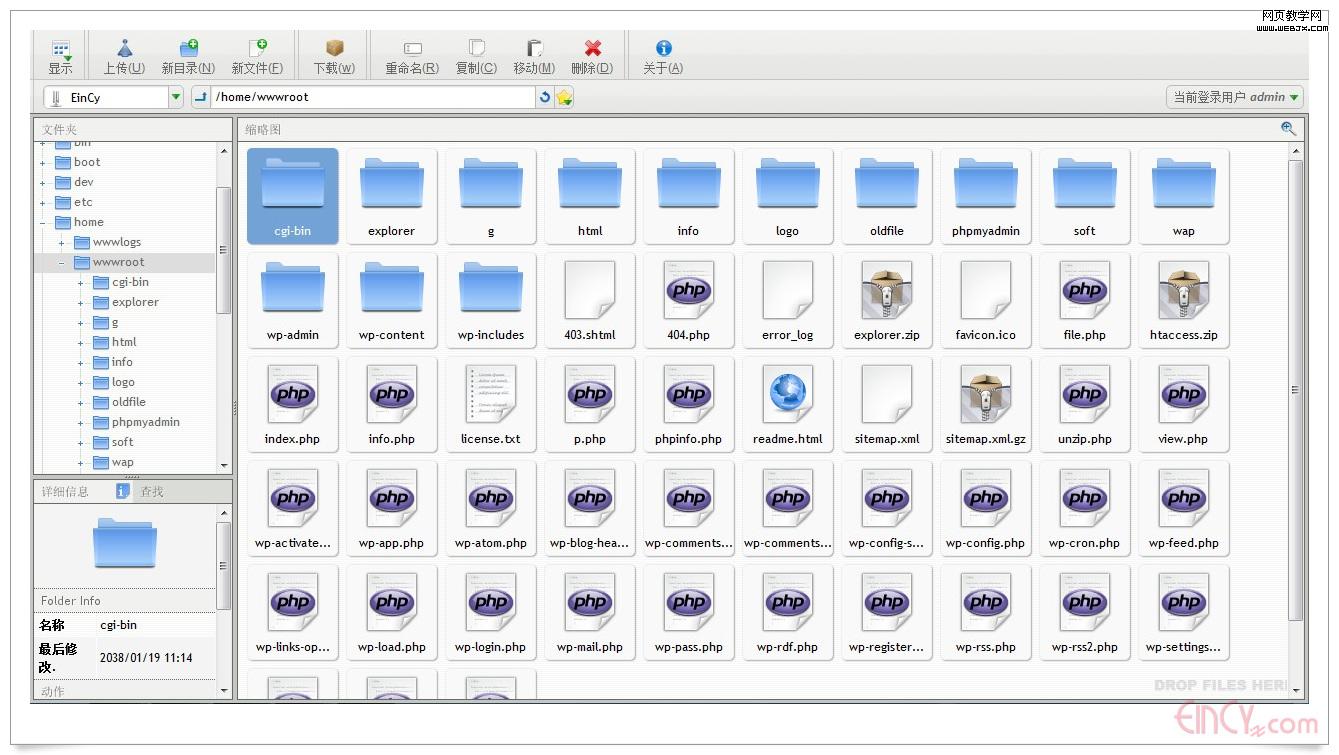The width and height of the screenshot is (1339, 755).
Task: Select the wp-content folder thumbnail
Action: (392, 300)
